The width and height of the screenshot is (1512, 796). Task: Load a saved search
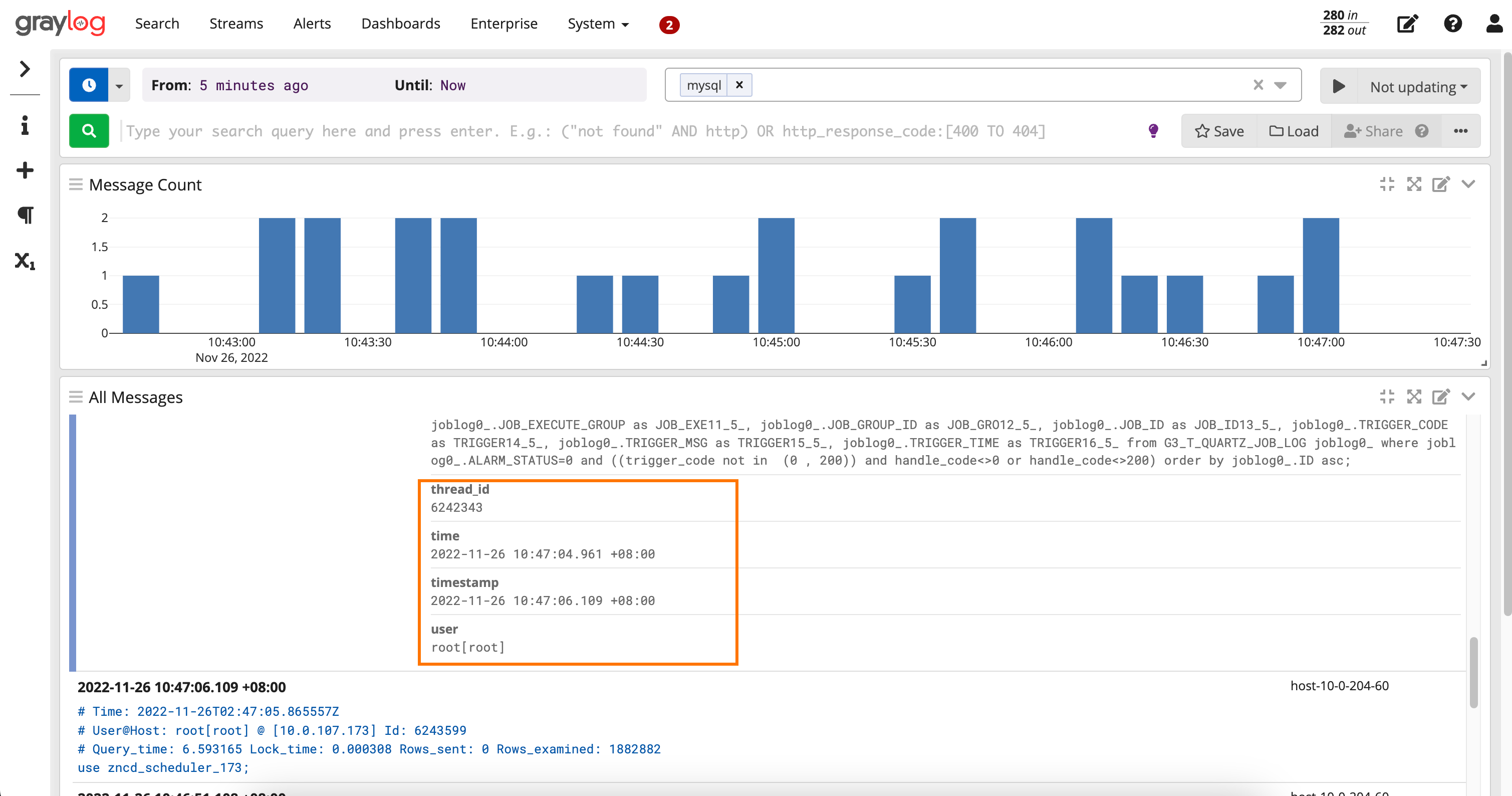tap(1294, 130)
